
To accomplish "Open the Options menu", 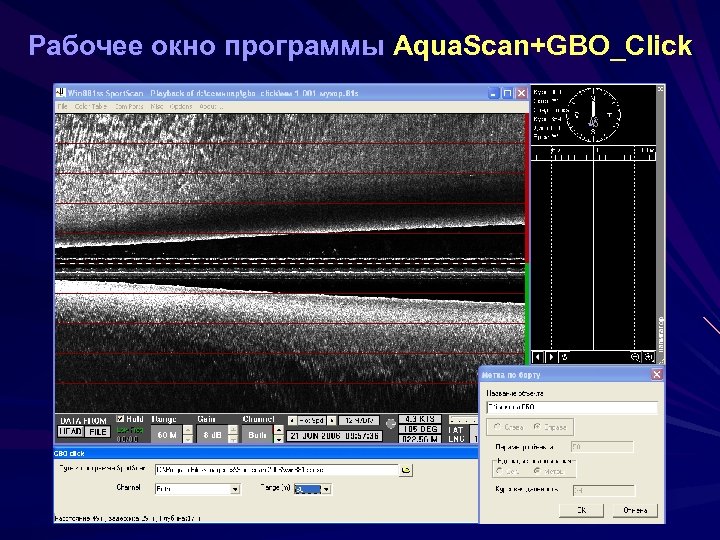I will (x=181, y=107).
